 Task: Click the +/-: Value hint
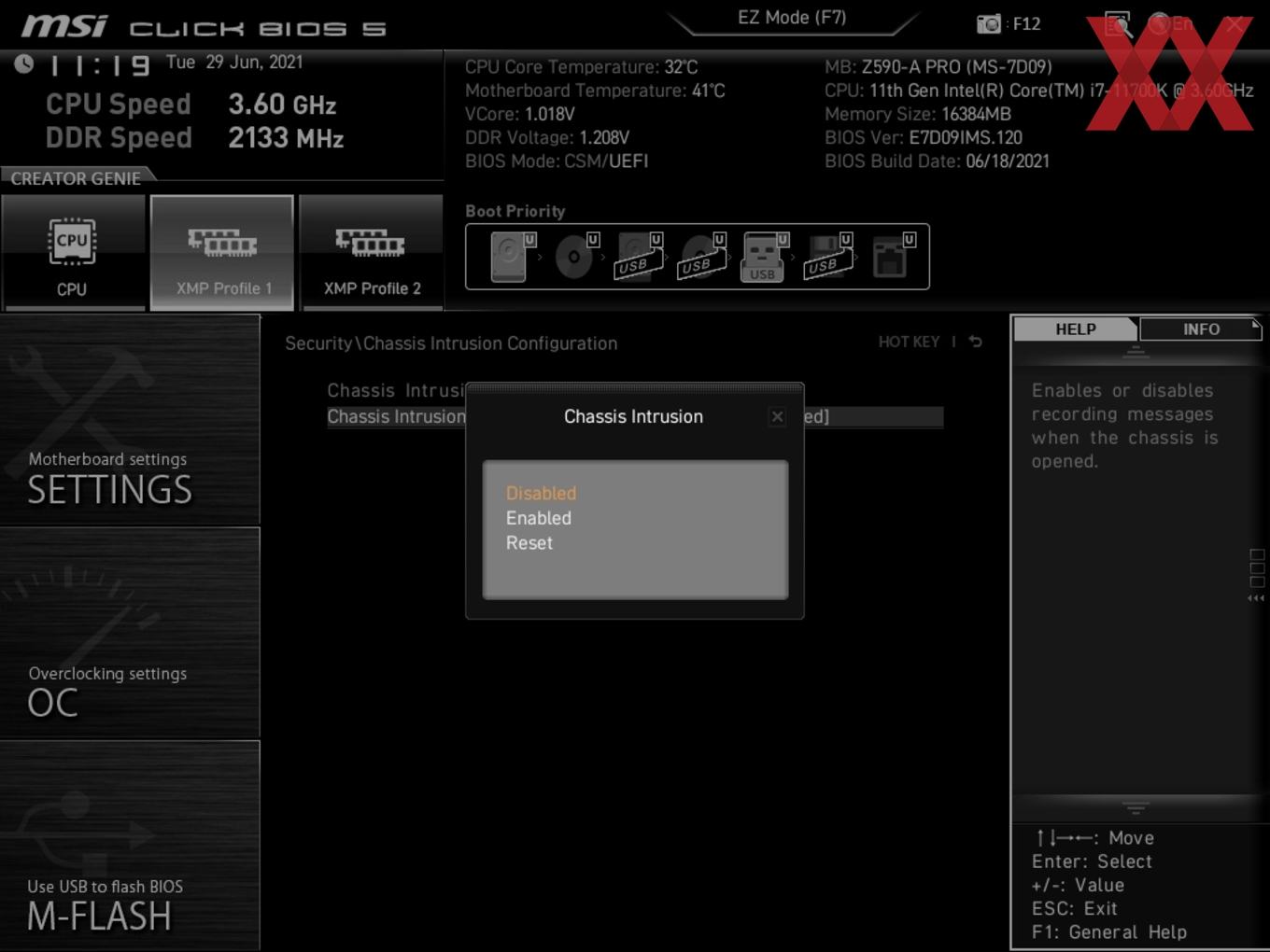[1078, 885]
